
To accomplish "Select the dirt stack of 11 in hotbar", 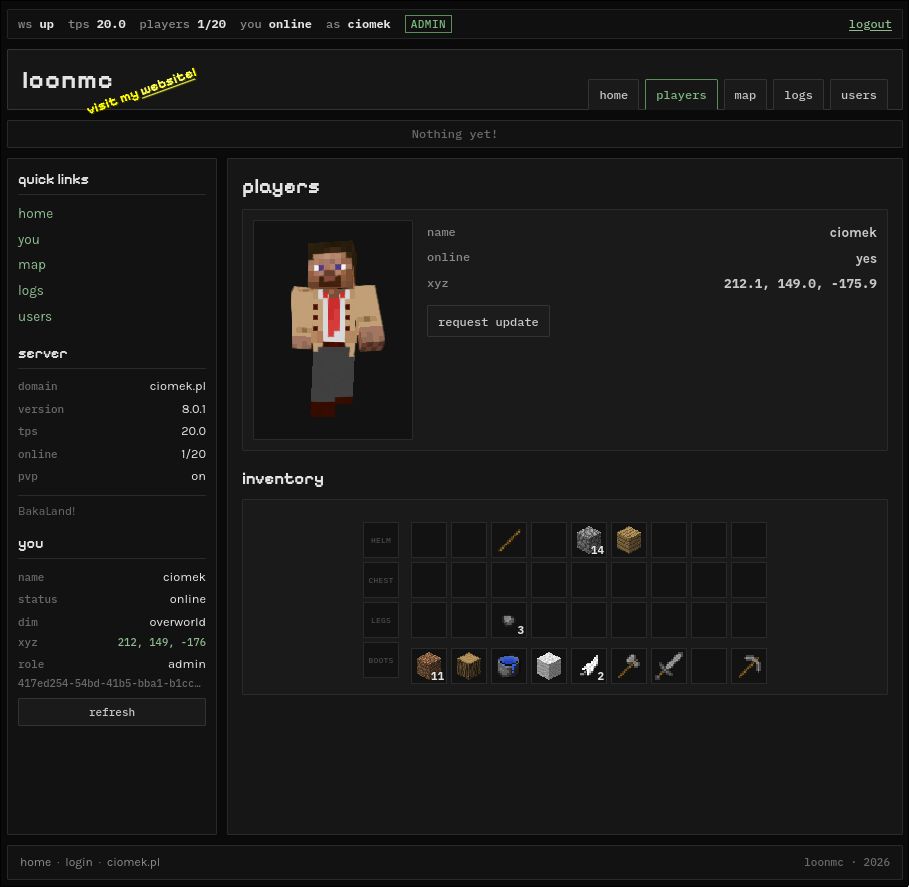I will click(x=429, y=666).
